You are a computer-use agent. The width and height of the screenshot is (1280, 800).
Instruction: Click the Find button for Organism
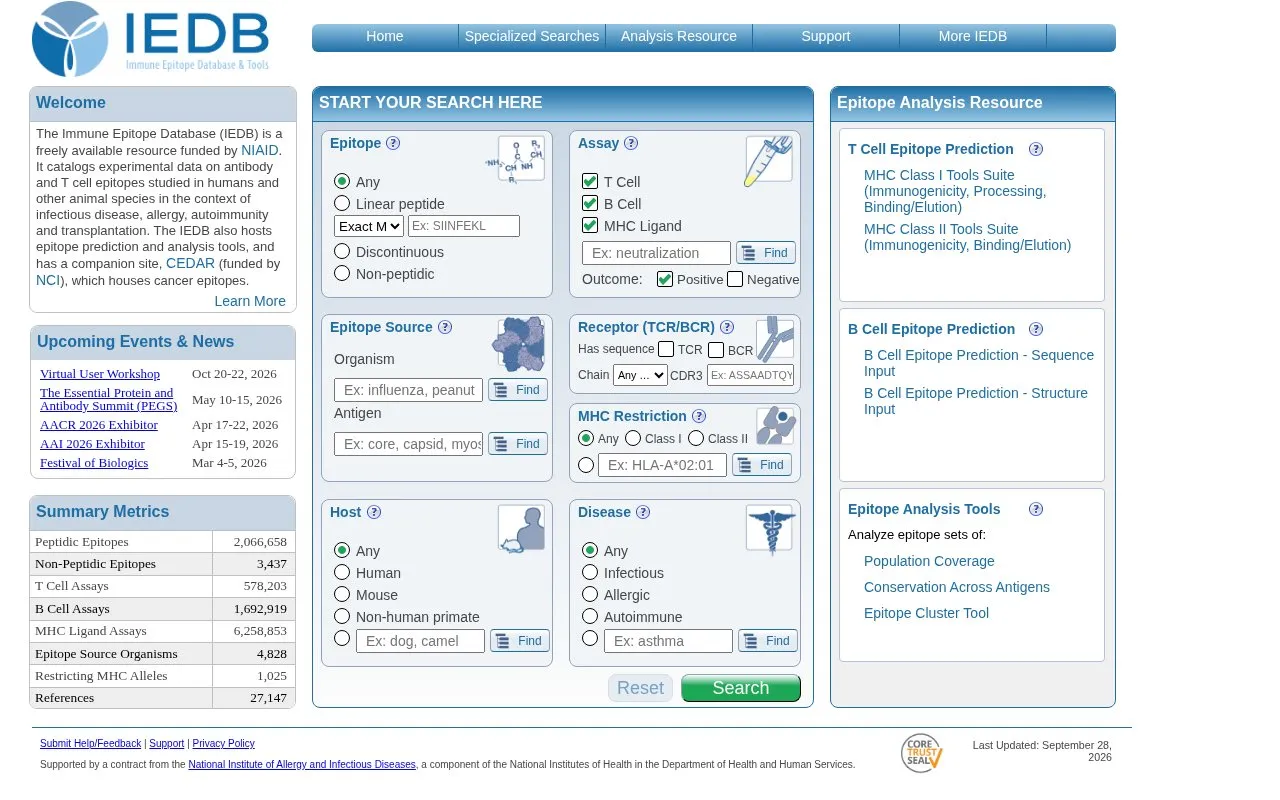click(x=518, y=390)
